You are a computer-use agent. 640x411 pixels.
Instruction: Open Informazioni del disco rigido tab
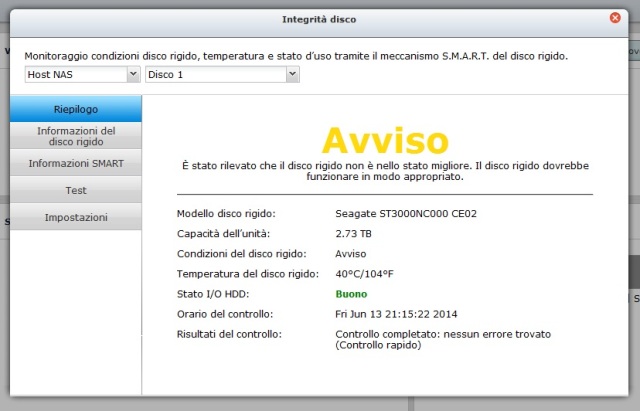(x=76, y=136)
